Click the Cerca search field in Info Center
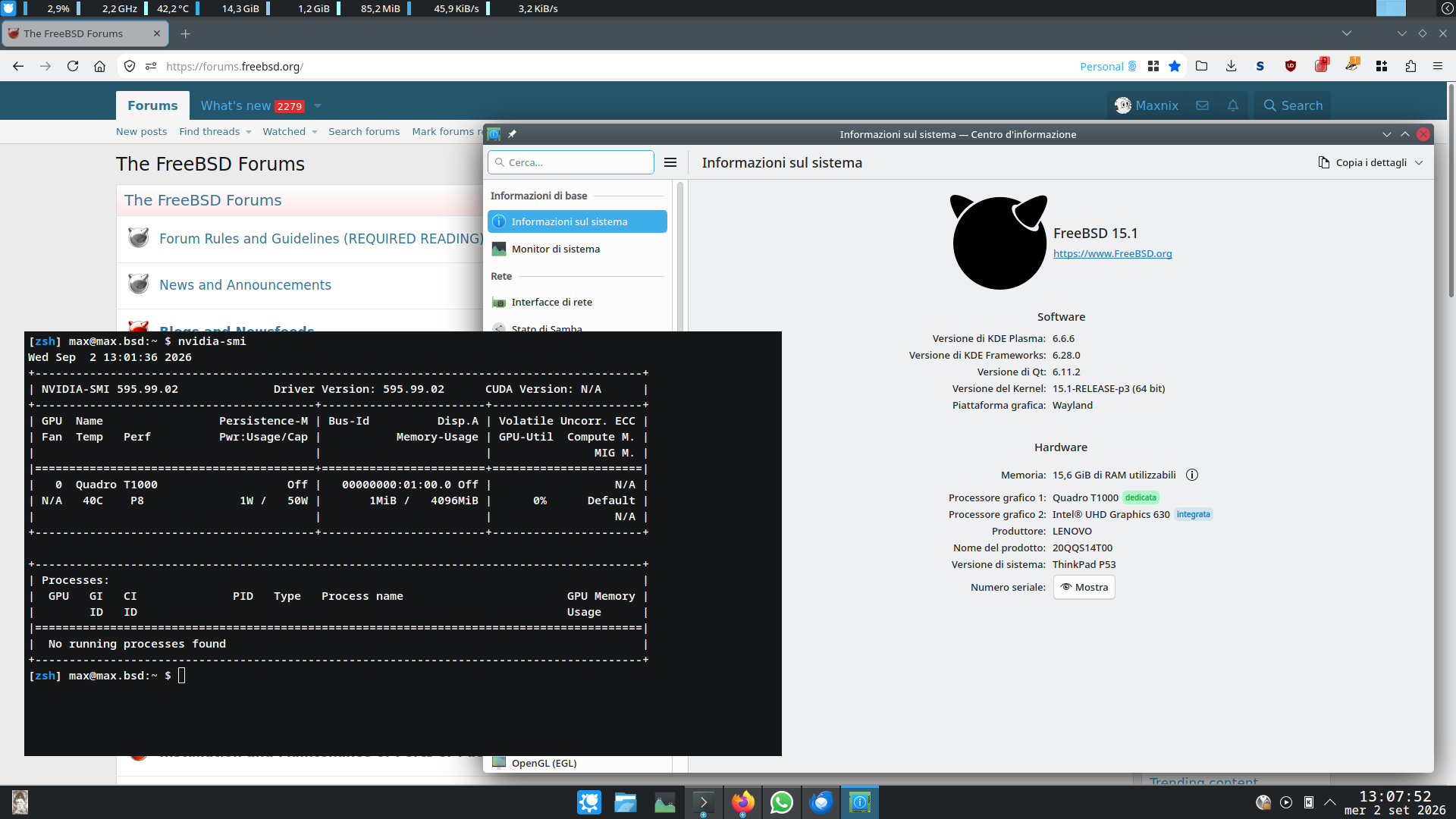 click(x=571, y=162)
